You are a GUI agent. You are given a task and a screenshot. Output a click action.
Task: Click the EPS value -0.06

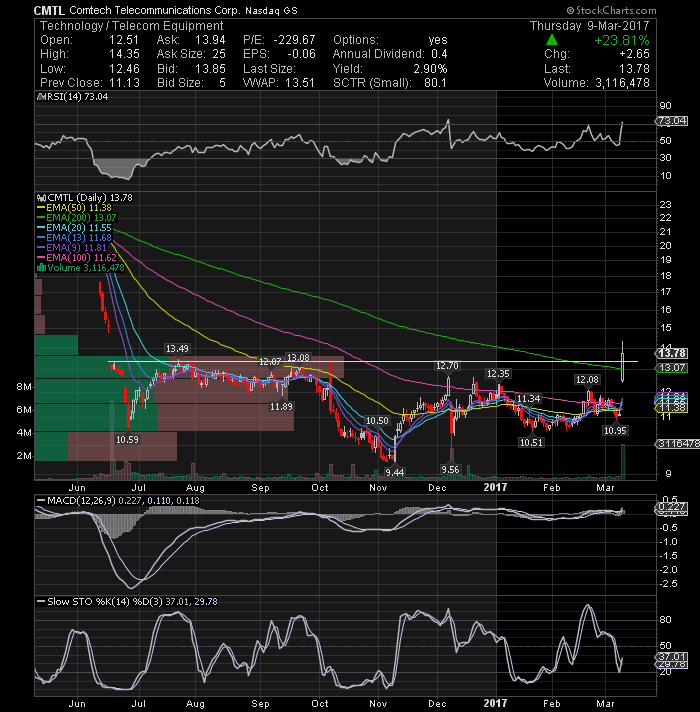(301, 54)
